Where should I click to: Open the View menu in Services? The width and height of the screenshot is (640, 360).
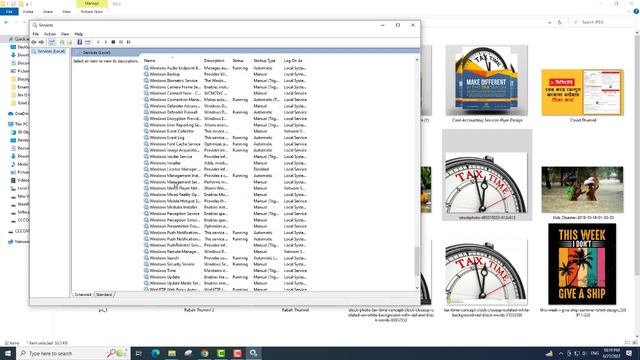(x=65, y=34)
